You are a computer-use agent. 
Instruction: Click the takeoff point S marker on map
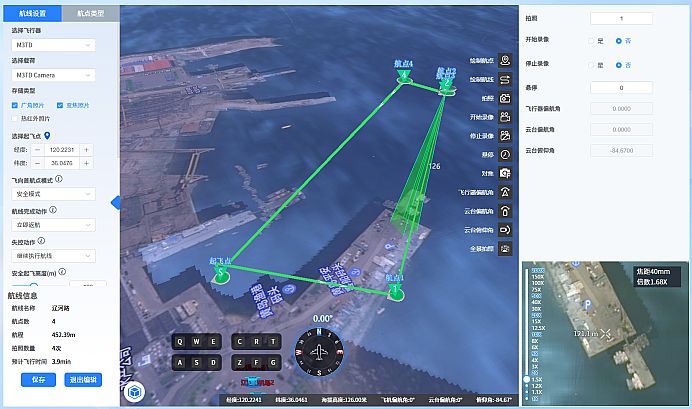(x=220, y=275)
